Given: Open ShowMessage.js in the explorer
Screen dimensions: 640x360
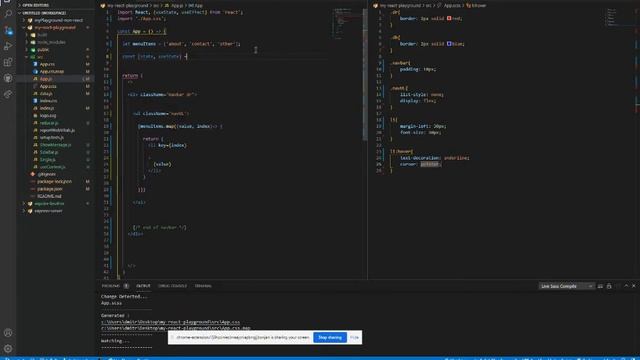Looking at the screenshot, I should coord(56,145).
